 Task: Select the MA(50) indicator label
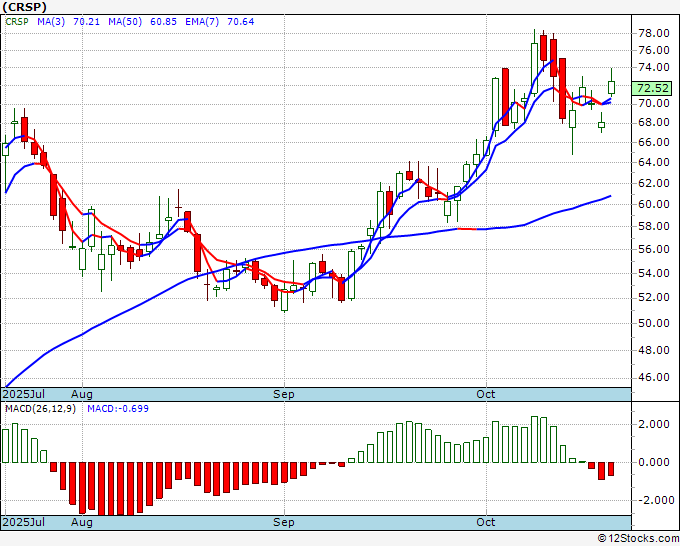coord(125,22)
